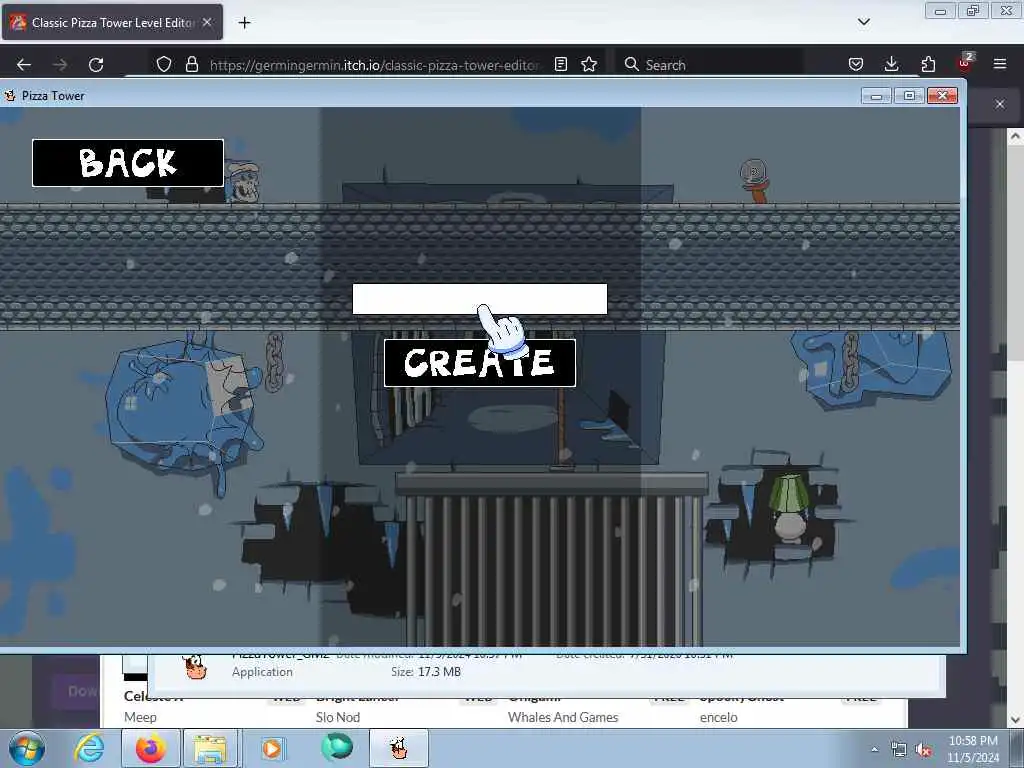1024x768 pixels.
Task: Open Firefox extensions menu
Action: point(928,65)
